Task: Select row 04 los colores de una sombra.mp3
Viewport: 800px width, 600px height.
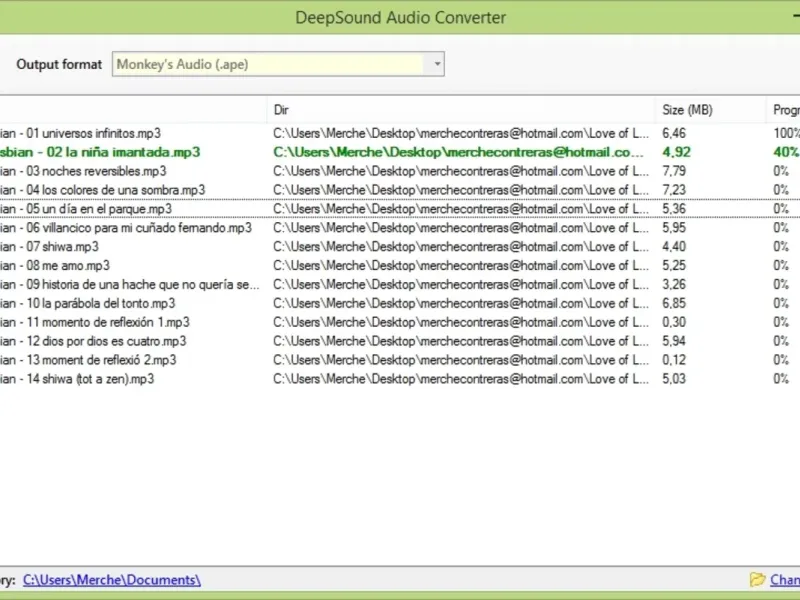Action: [x=400, y=190]
